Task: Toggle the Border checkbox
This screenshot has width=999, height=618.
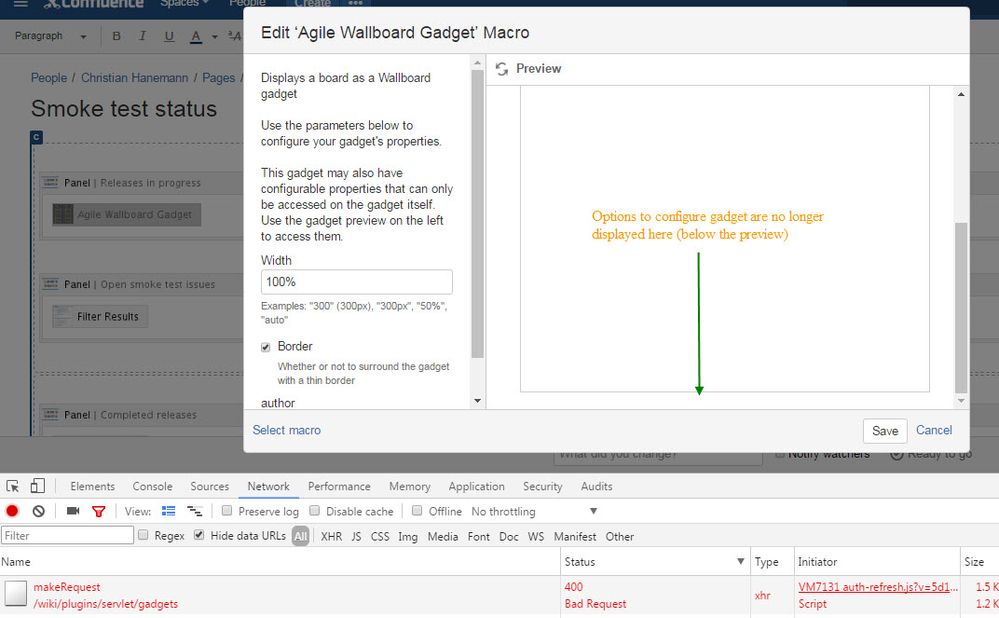Action: [266, 347]
